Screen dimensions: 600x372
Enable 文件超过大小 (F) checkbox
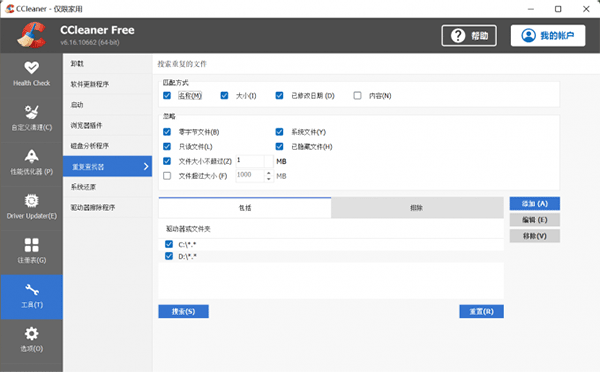click(167, 176)
